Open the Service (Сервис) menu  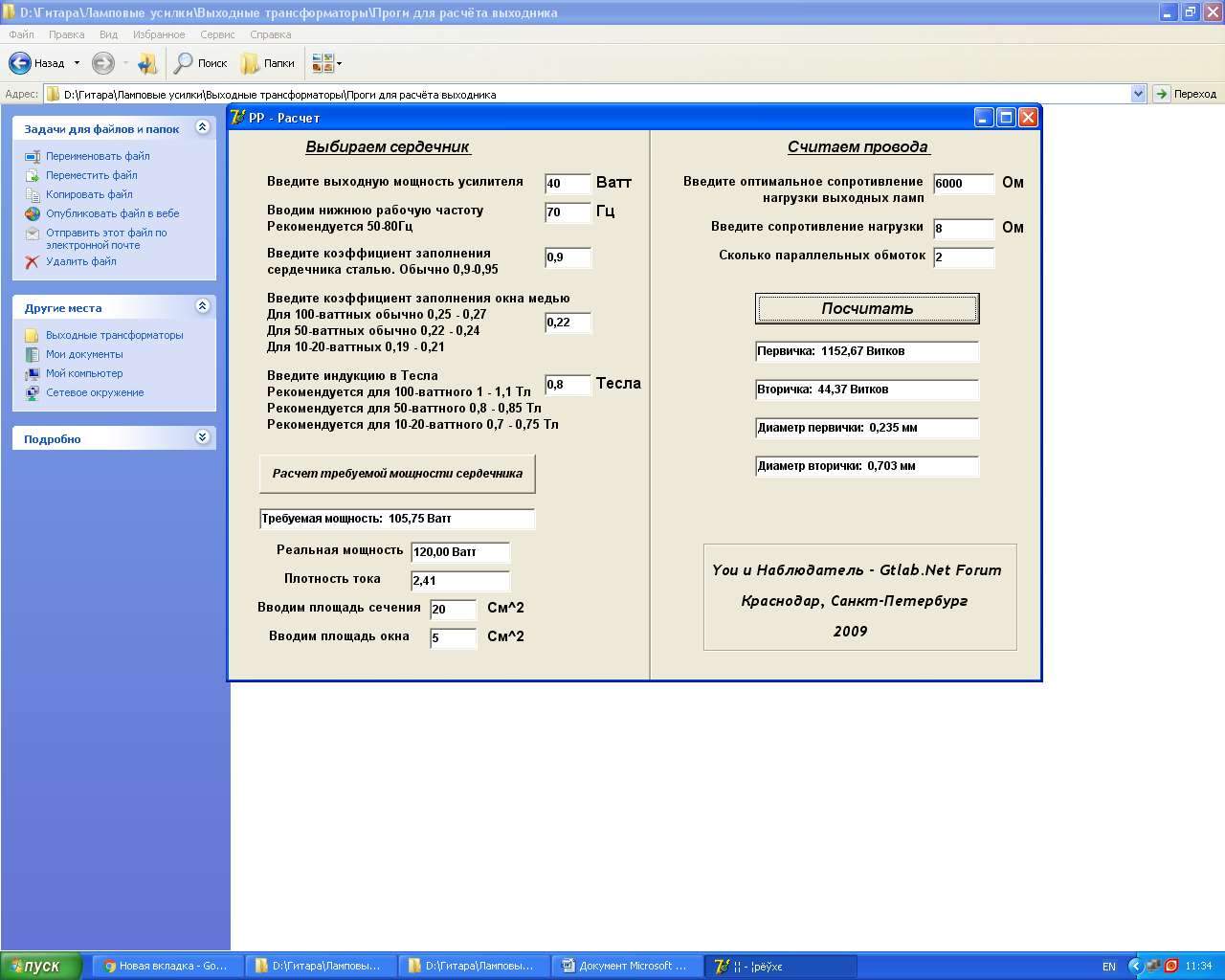coord(217,34)
